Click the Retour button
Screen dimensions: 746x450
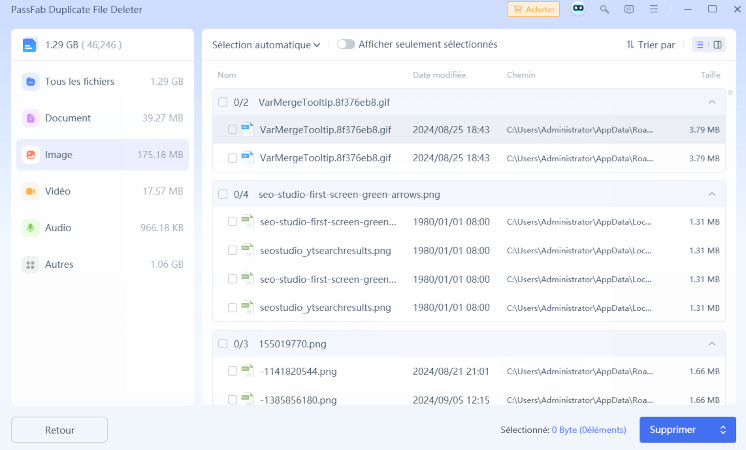coord(59,430)
